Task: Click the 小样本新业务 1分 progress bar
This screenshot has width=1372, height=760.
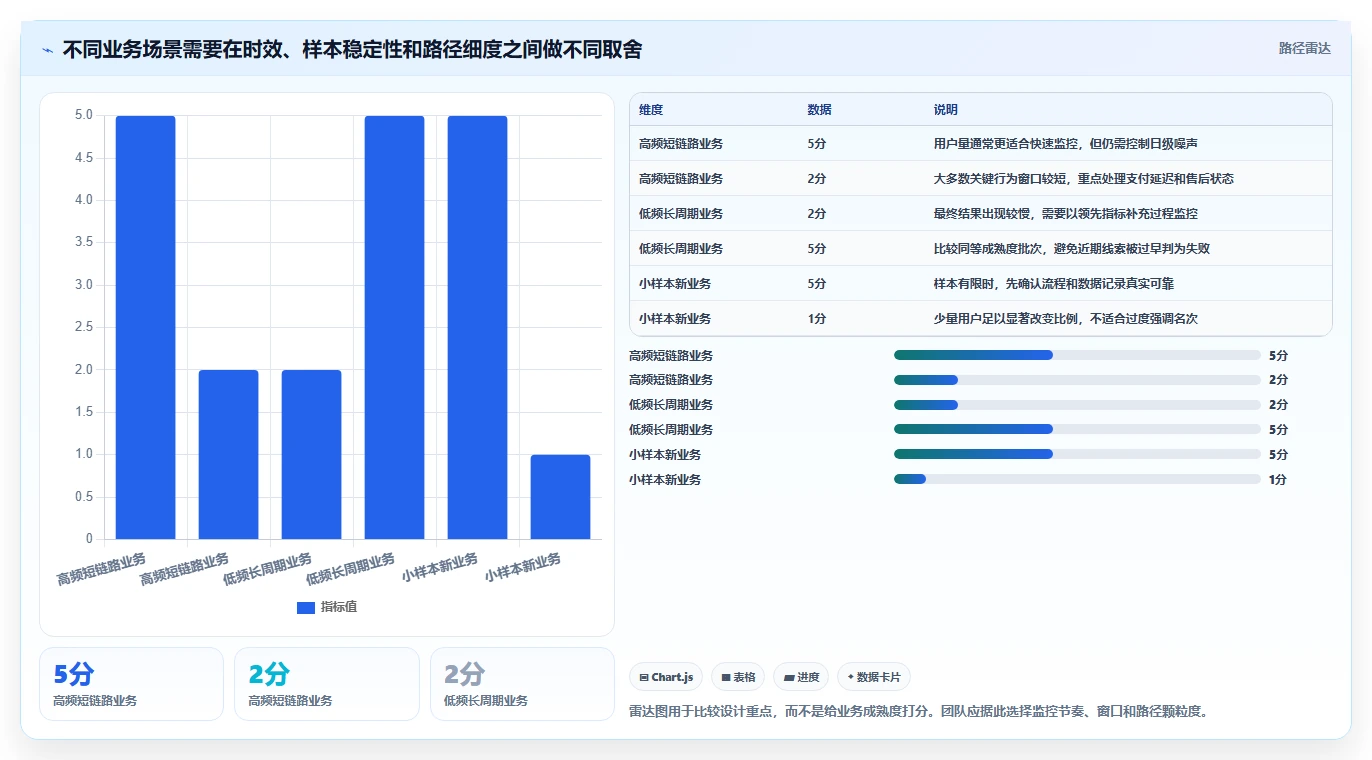Action: pyautogui.click(x=1077, y=479)
